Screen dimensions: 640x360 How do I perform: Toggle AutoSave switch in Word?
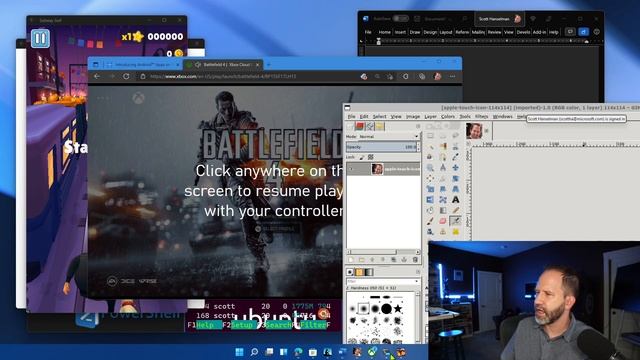tap(400, 19)
